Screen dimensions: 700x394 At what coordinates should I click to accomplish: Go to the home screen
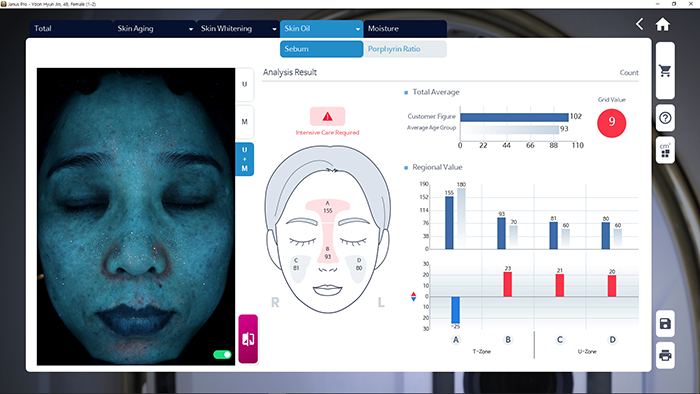[662, 24]
